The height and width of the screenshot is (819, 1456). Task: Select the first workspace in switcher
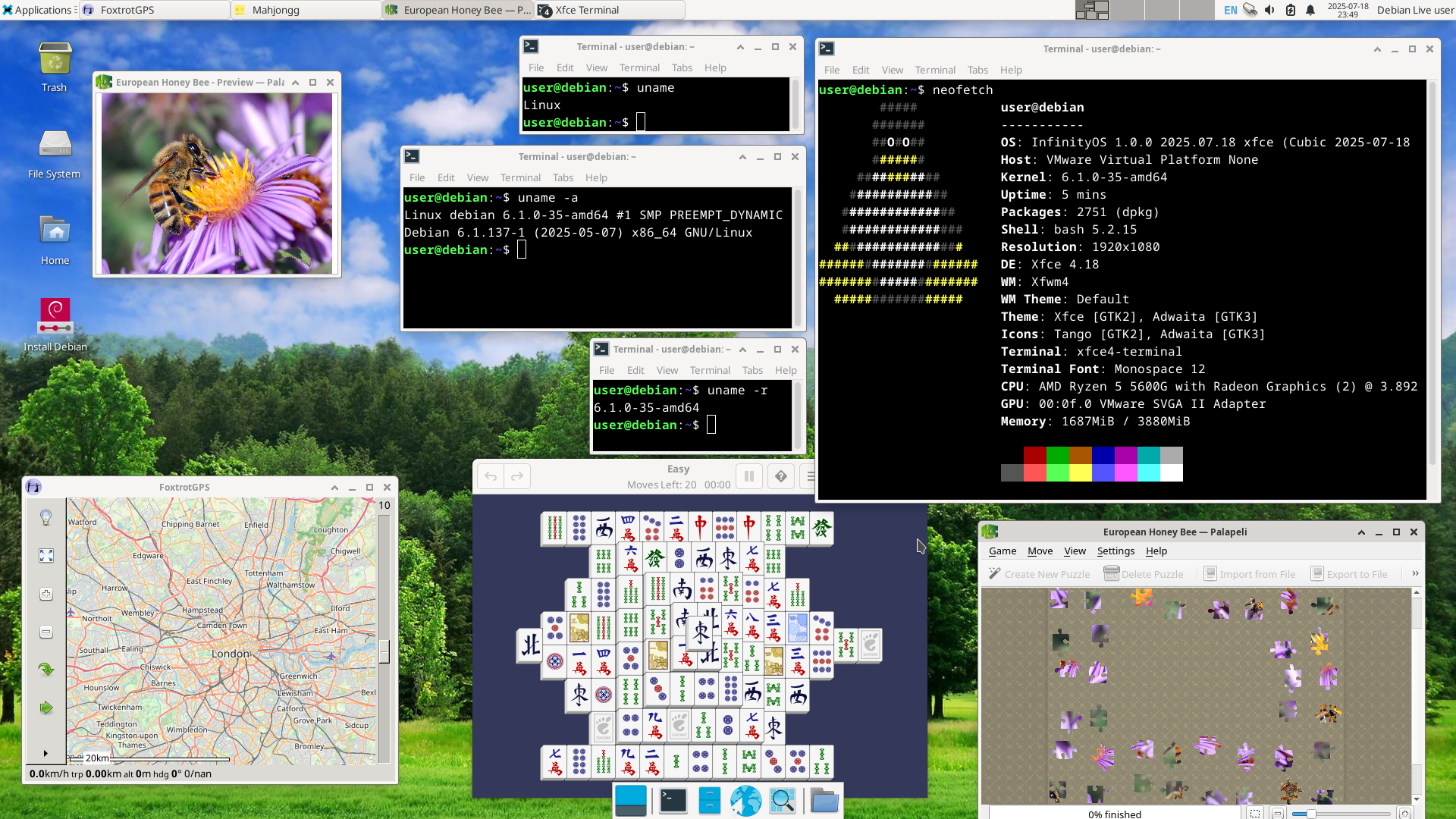point(1092,10)
